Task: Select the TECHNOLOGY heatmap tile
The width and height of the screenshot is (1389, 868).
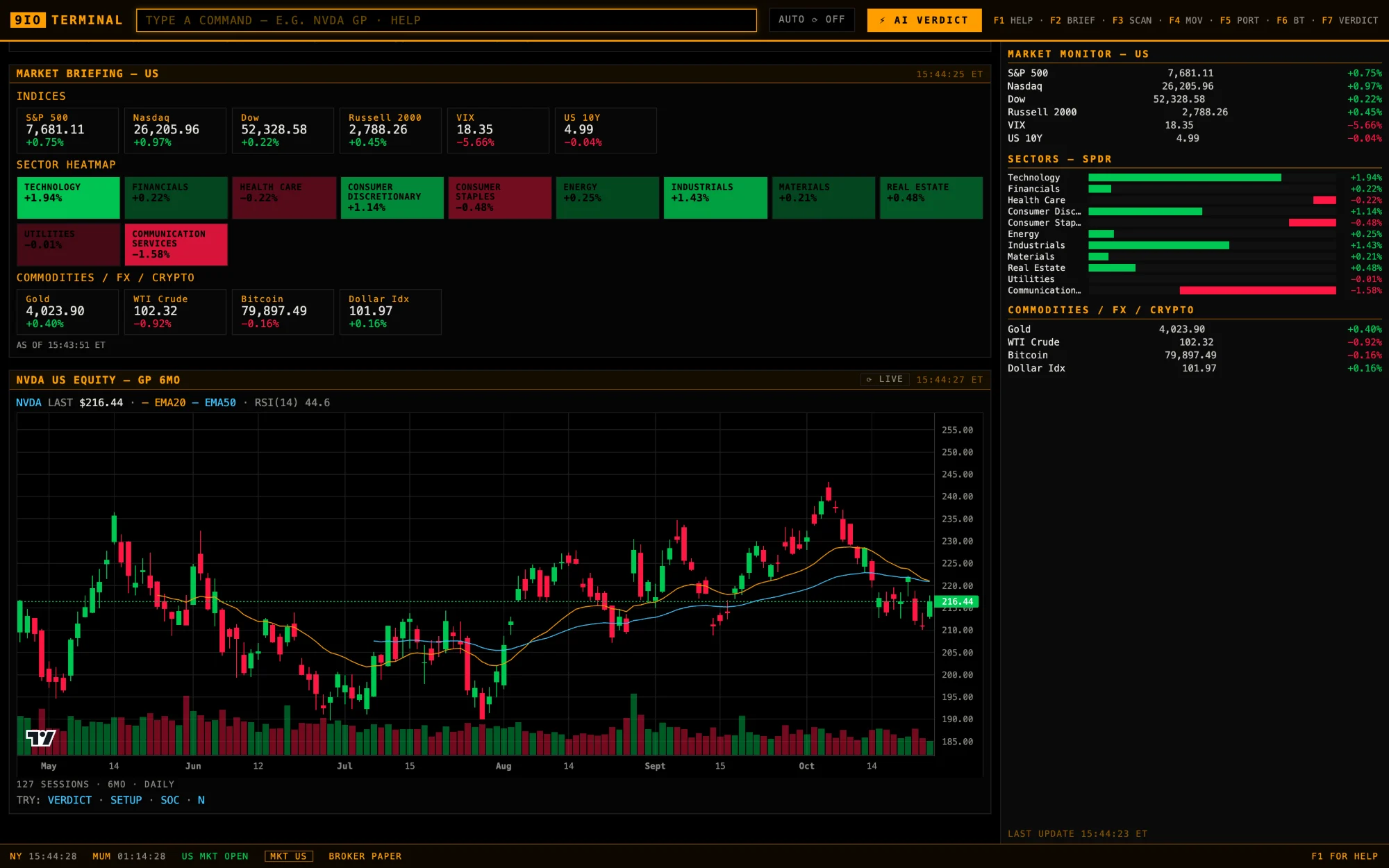Action: (68, 198)
